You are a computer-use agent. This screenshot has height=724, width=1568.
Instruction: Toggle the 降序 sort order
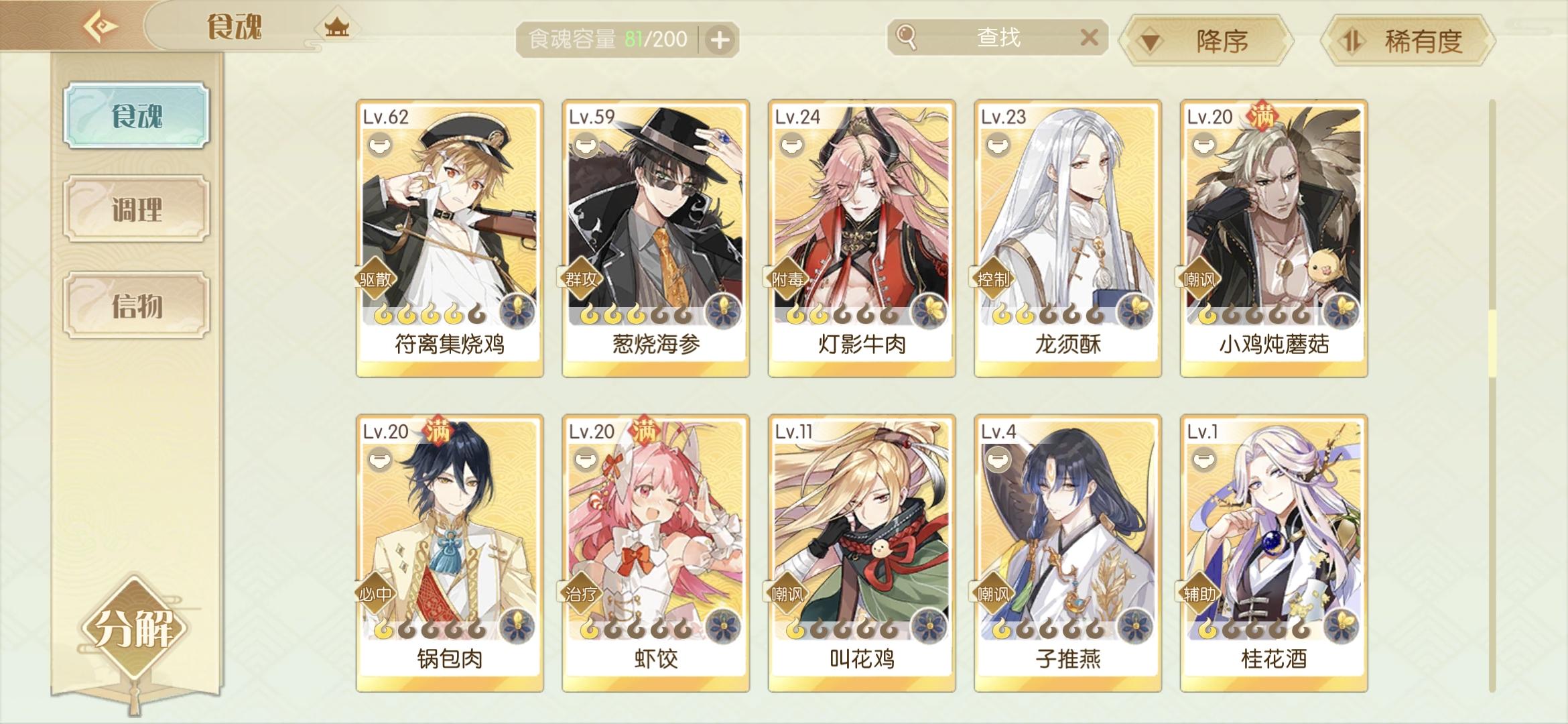1207,41
